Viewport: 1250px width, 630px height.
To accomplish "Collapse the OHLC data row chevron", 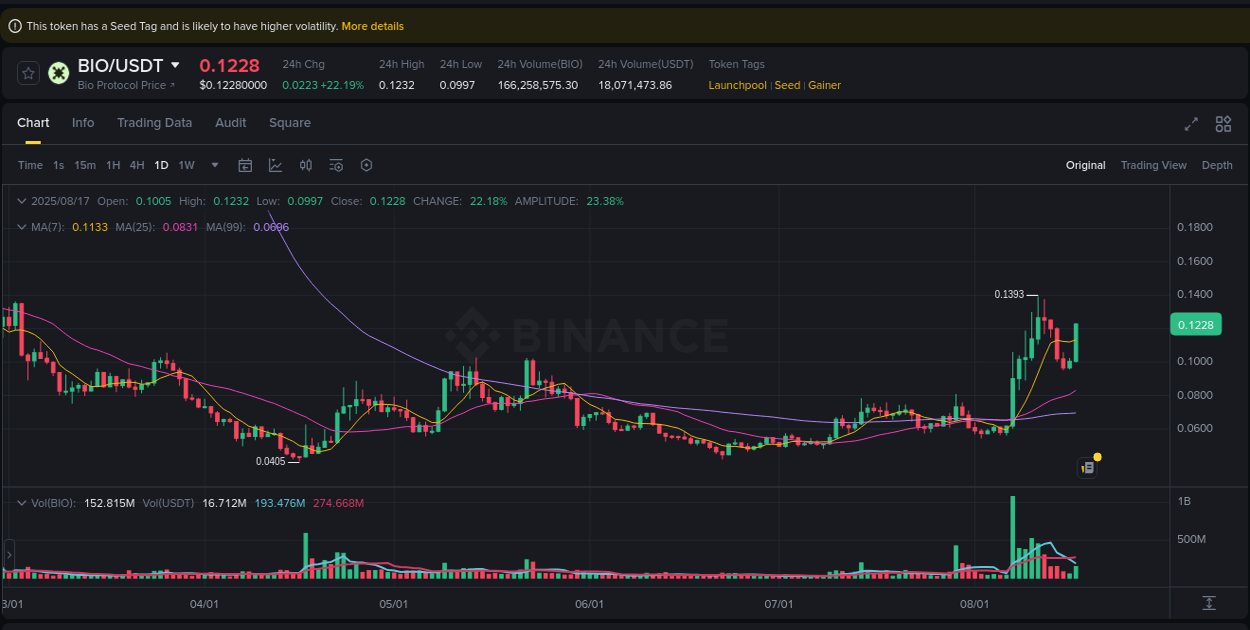I will 20,201.
